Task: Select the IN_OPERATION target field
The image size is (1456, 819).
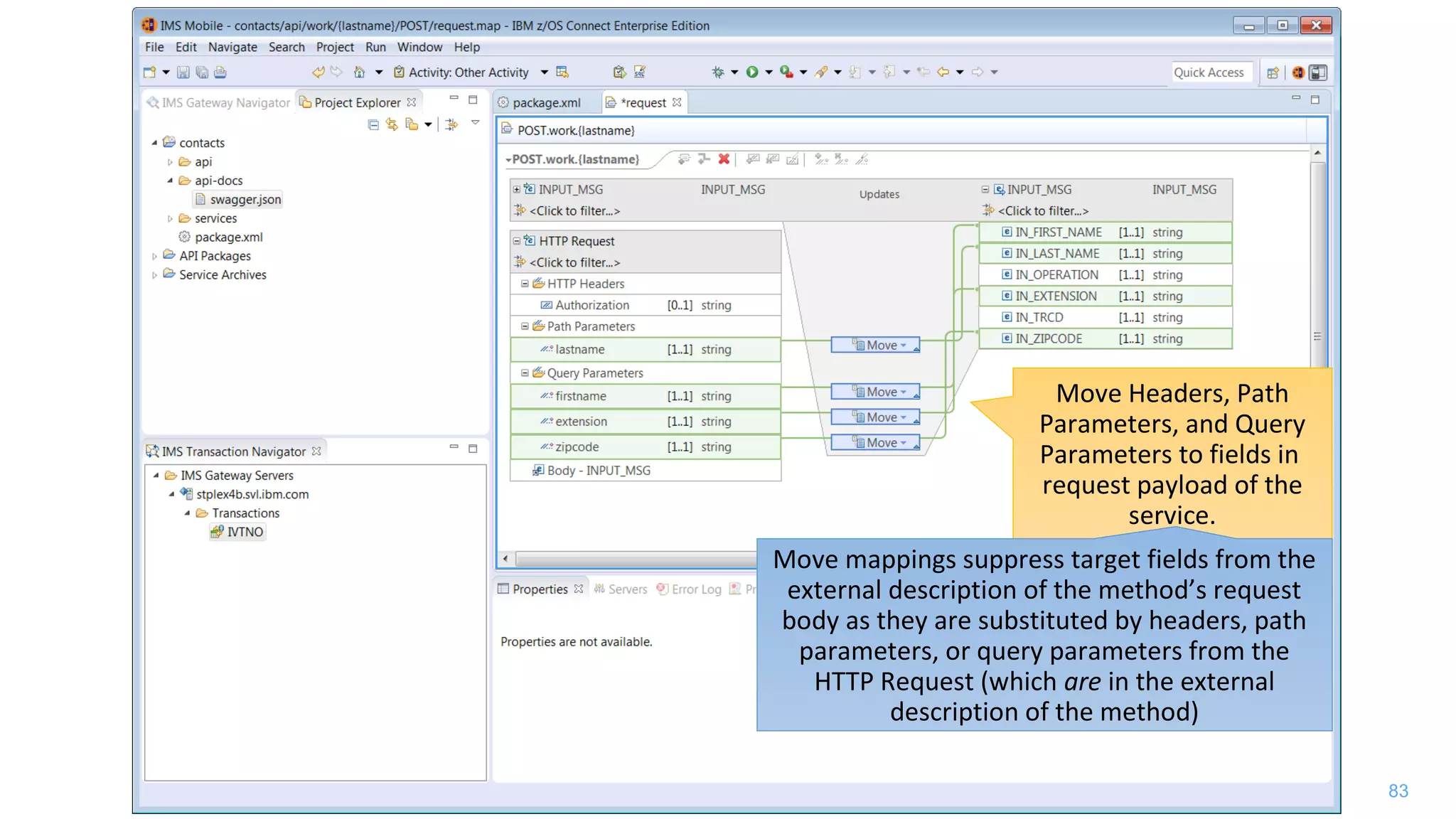Action: coord(1106,274)
